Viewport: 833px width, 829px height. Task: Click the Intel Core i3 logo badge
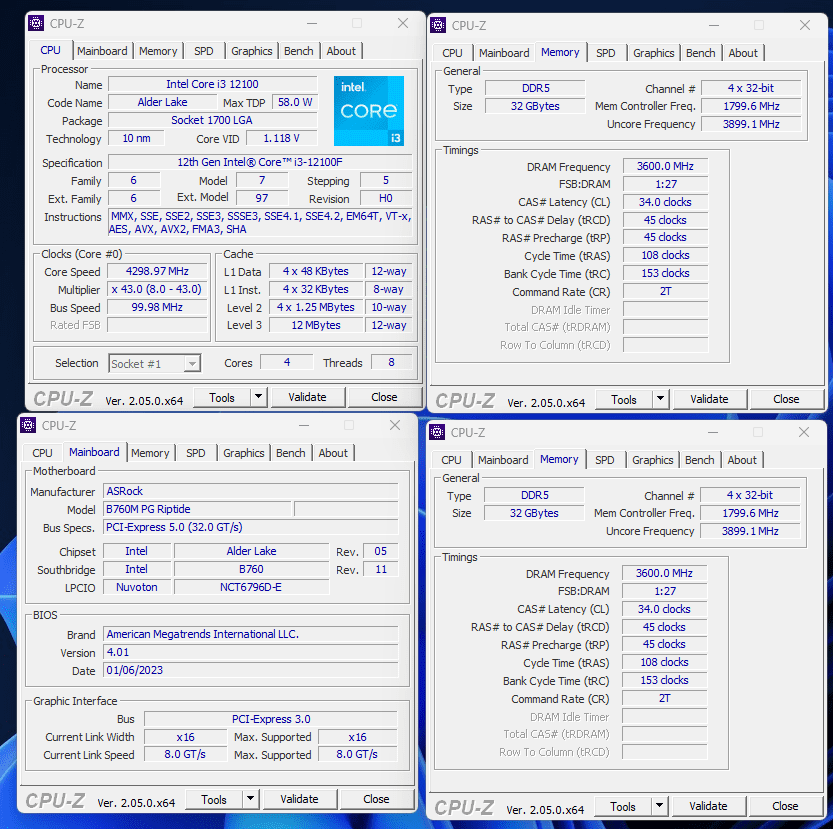pos(369,111)
